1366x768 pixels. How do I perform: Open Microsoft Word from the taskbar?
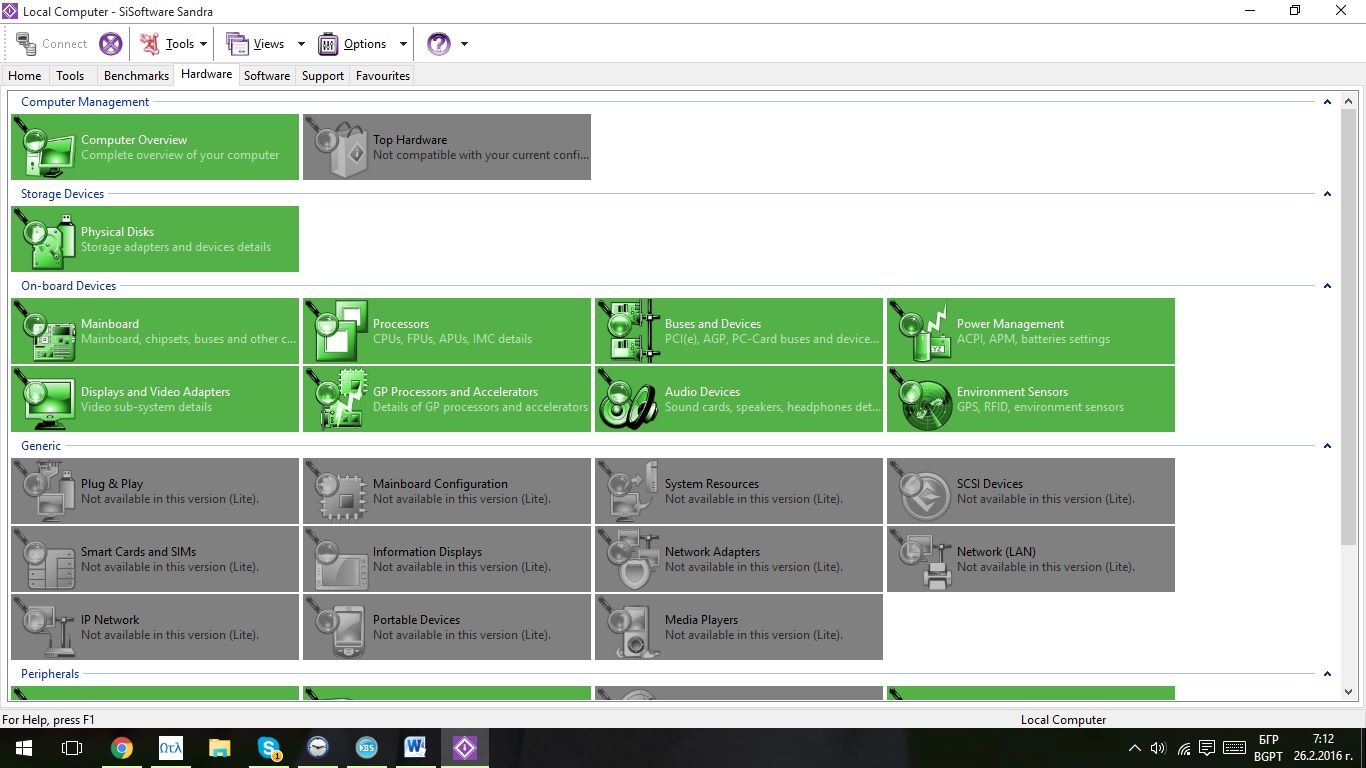[415, 748]
